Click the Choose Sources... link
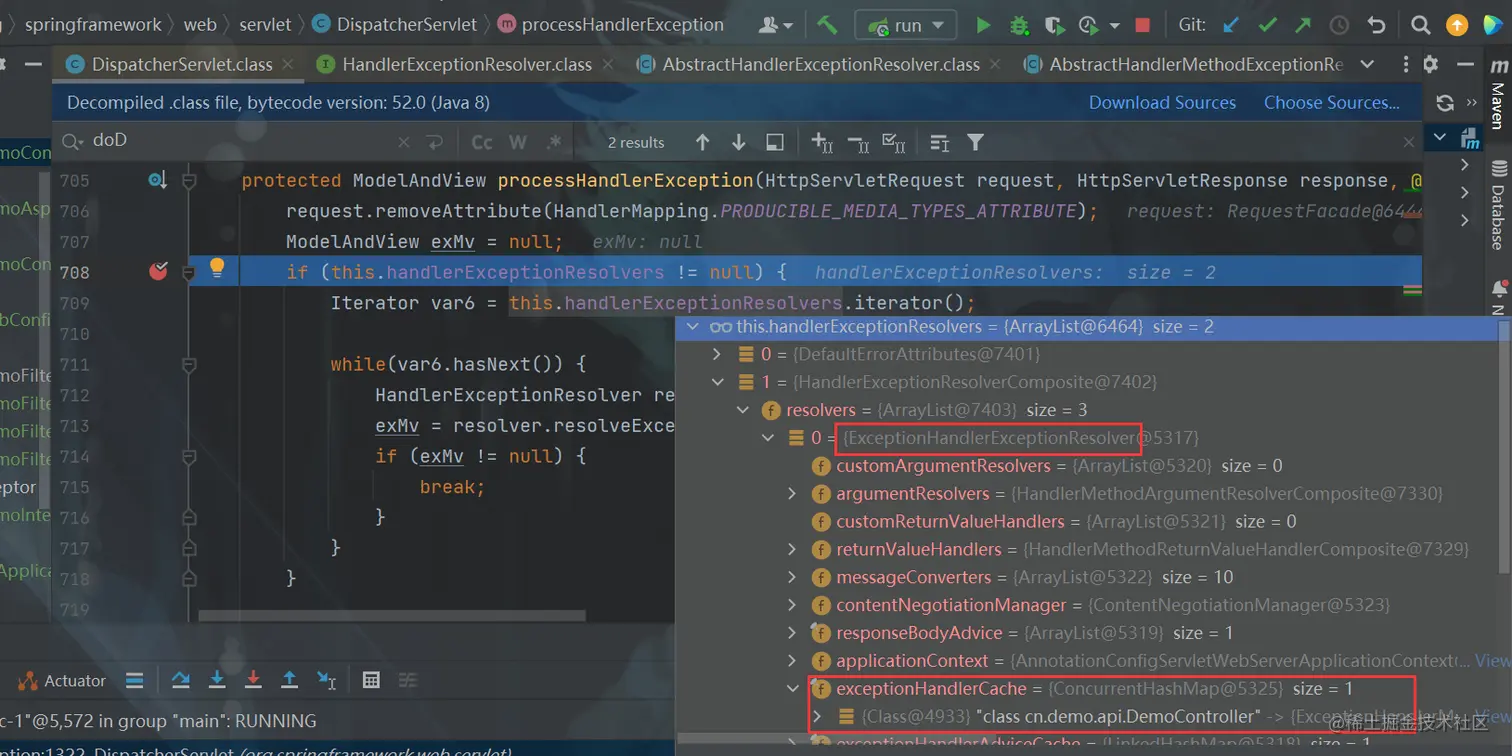This screenshot has height=756, width=1512. click(x=1331, y=102)
